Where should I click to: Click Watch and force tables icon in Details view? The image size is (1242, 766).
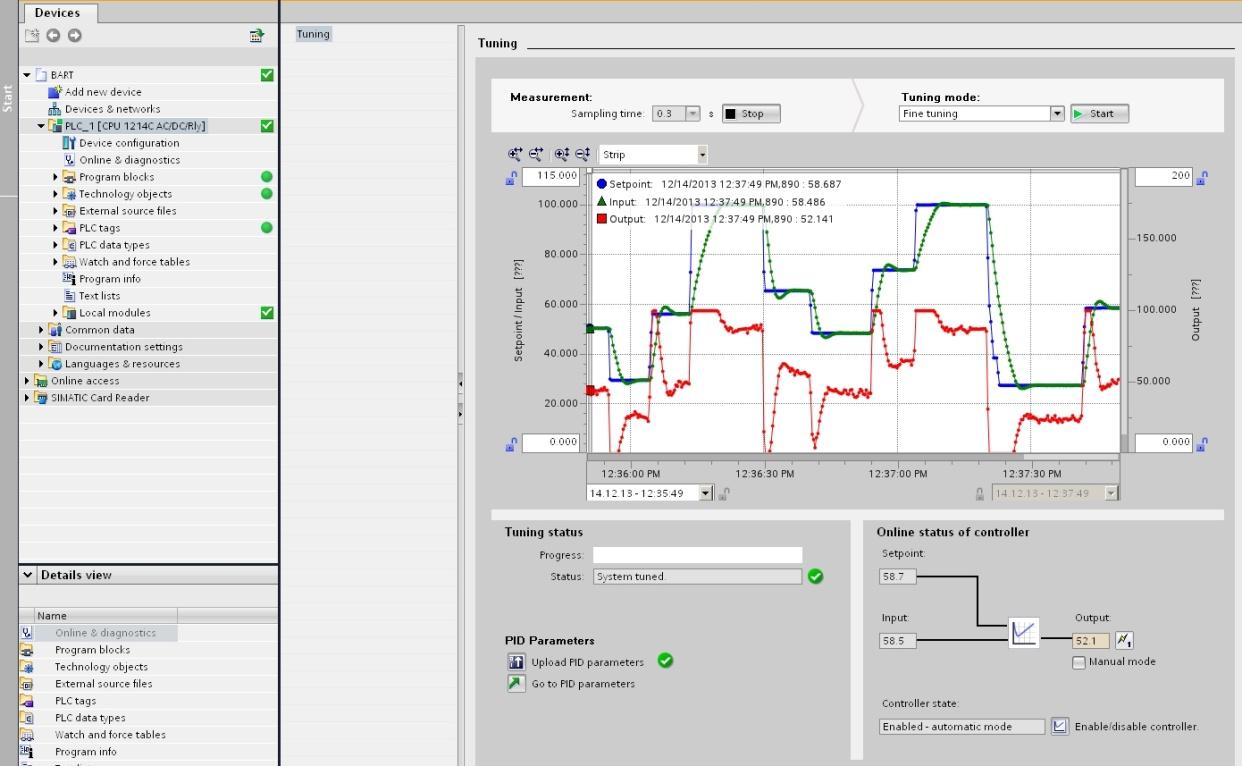pos(27,735)
